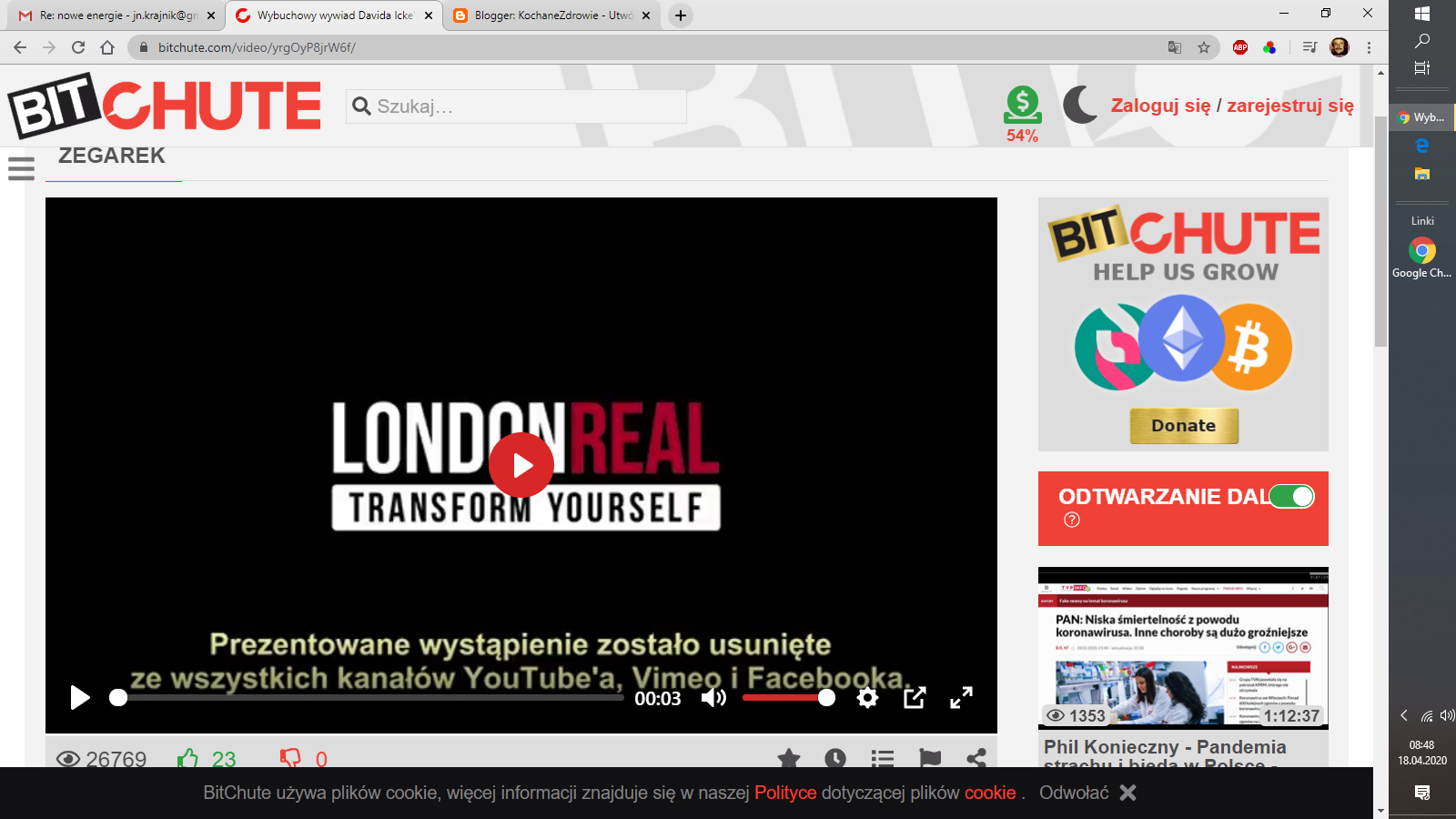Open the Polityce link in the cookie banner
Image resolution: width=1456 pixels, height=819 pixels.
(785, 793)
